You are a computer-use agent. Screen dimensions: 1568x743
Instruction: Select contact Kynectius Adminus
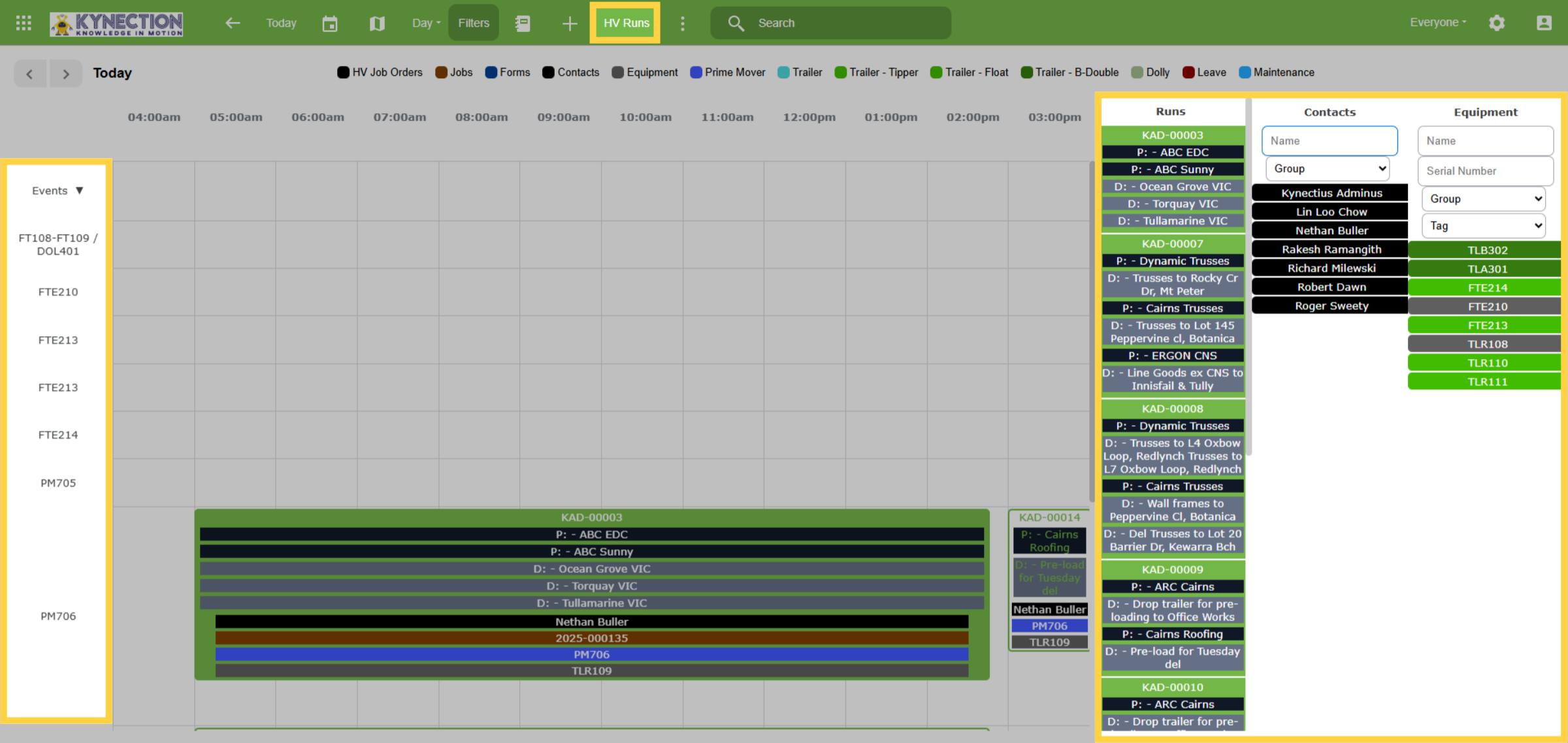click(x=1331, y=193)
